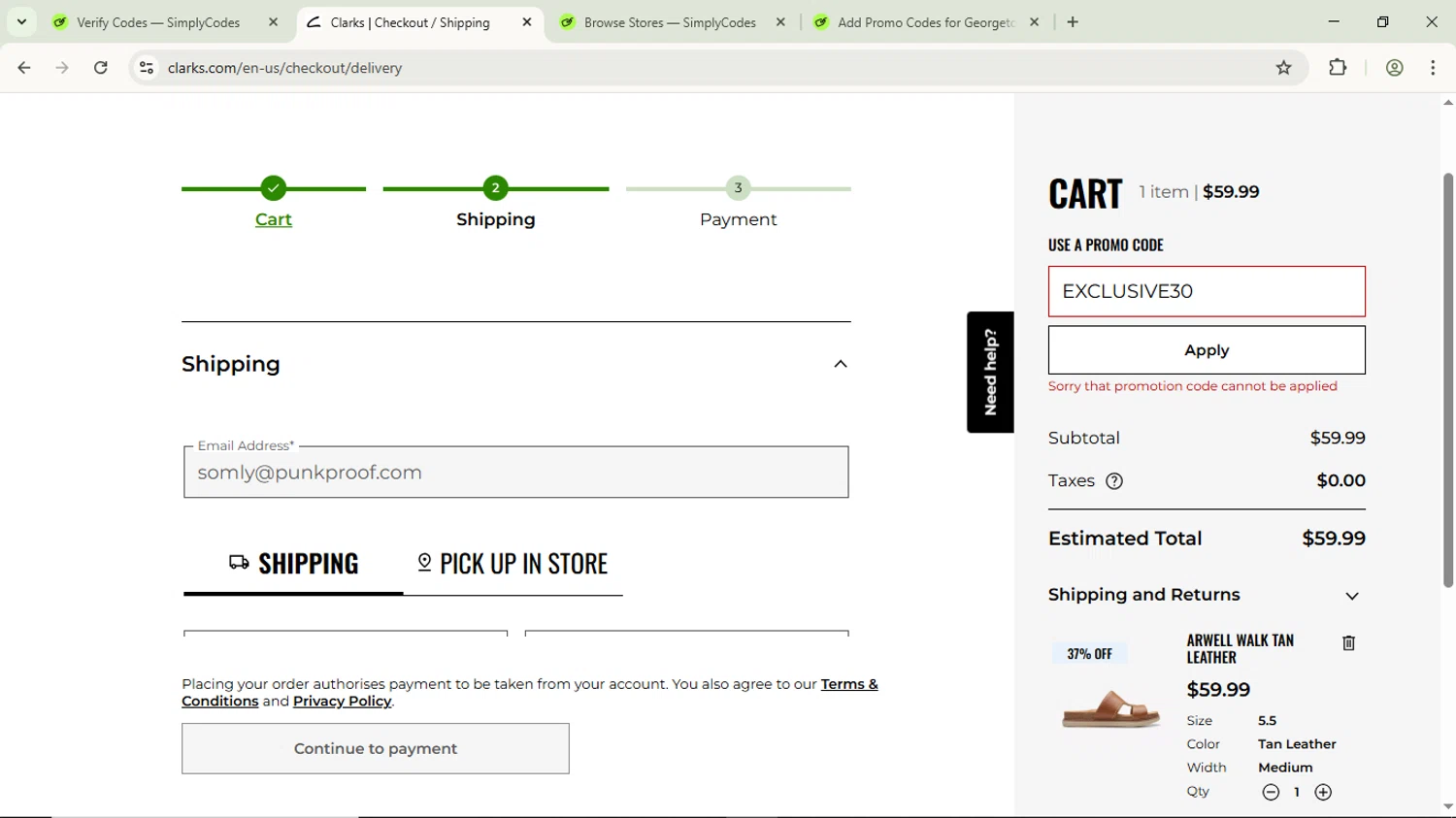This screenshot has width=1456, height=818.
Task: Click the promo code input field
Action: pos(1207,291)
